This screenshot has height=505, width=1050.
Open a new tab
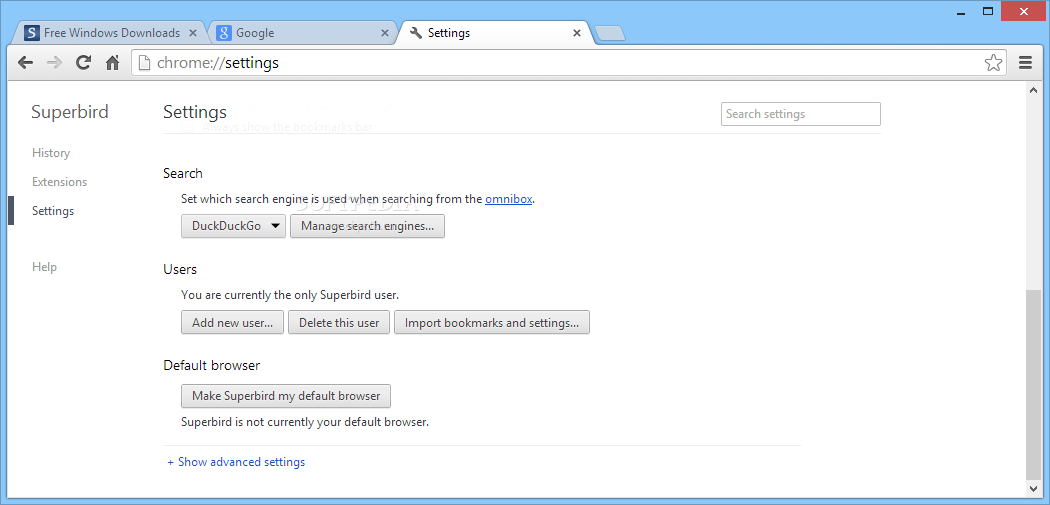pos(609,33)
